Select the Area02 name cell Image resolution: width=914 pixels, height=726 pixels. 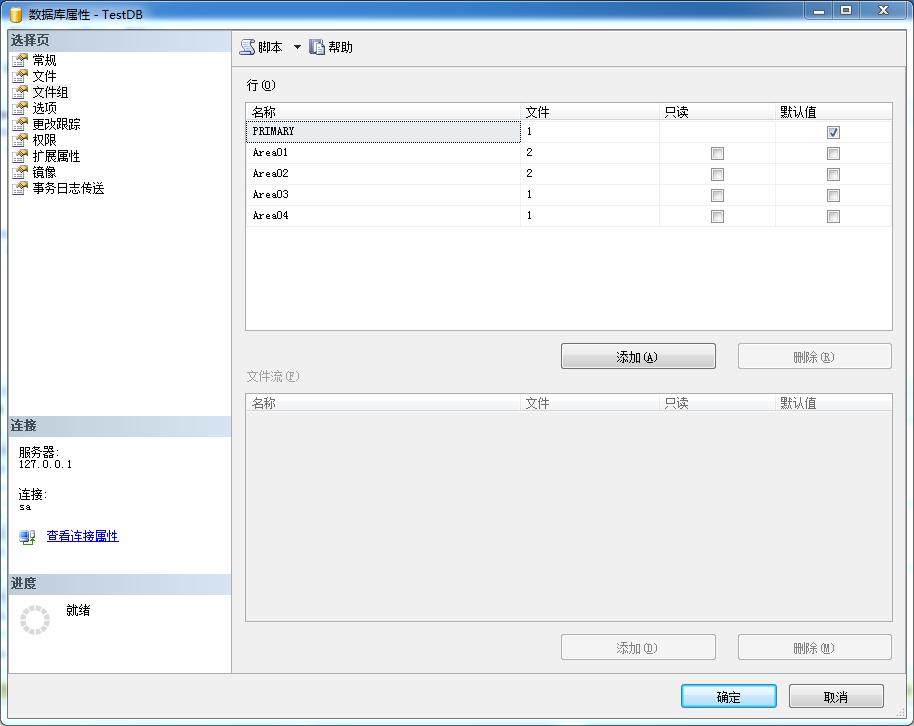pyautogui.click(x=383, y=174)
